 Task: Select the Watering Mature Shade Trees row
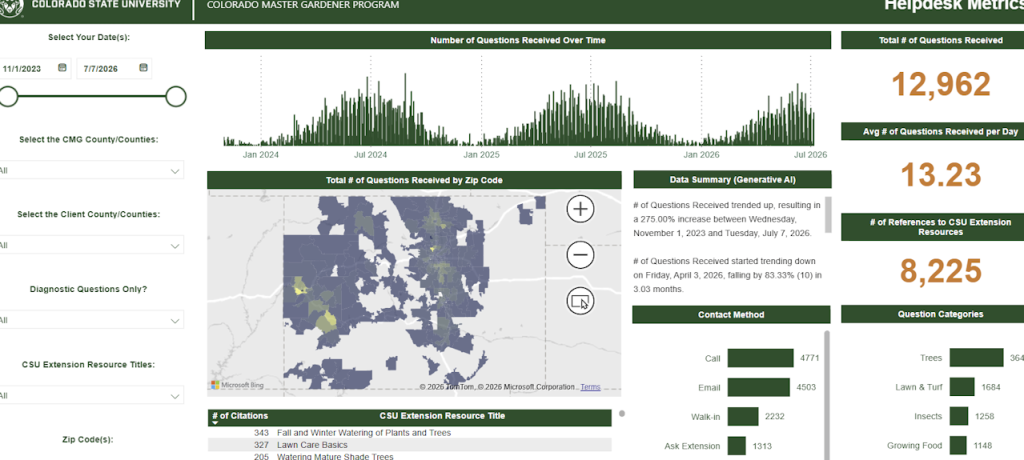[x=409, y=456]
